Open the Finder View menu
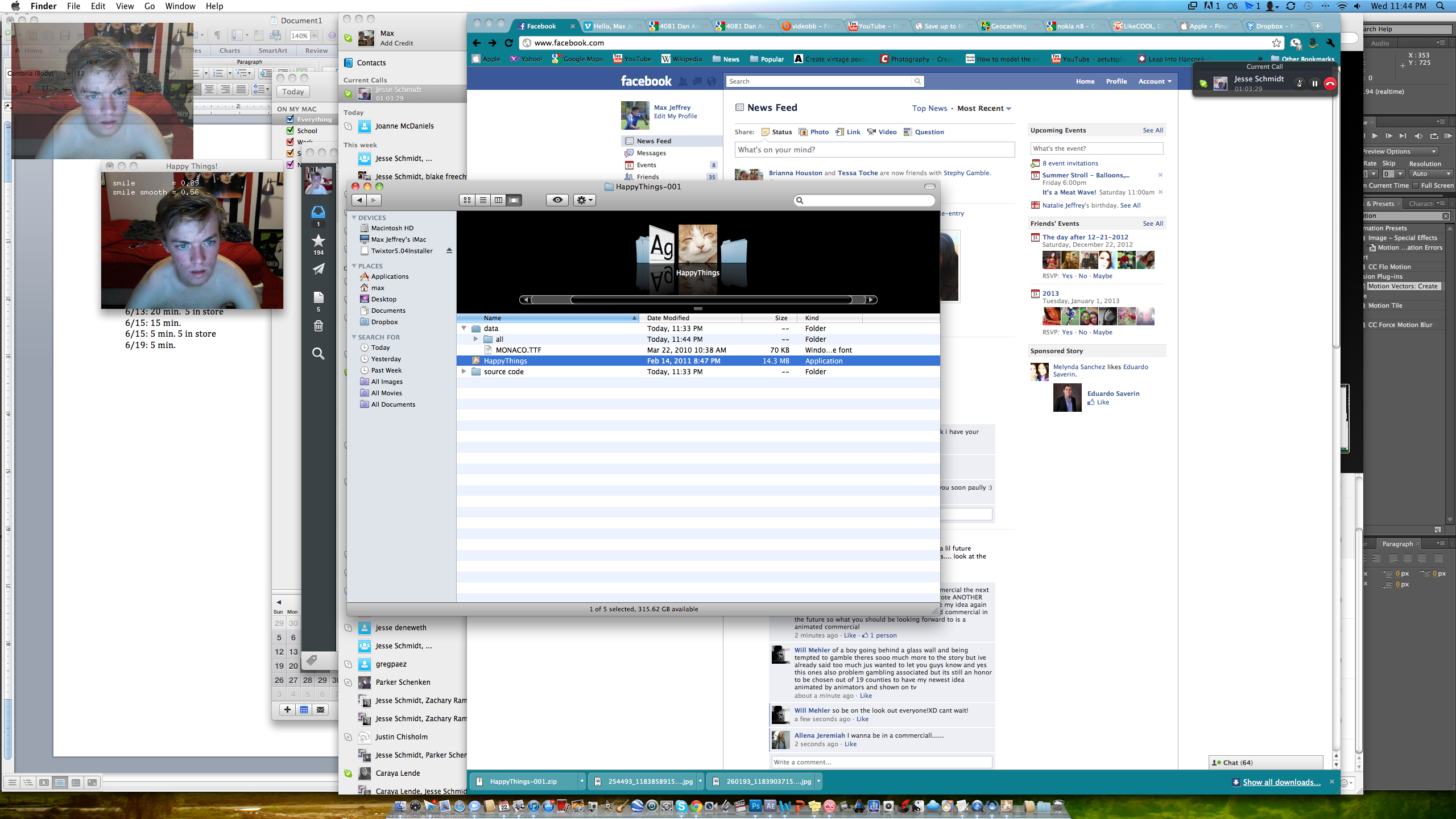Image resolution: width=1456 pixels, height=819 pixels. (x=125, y=6)
